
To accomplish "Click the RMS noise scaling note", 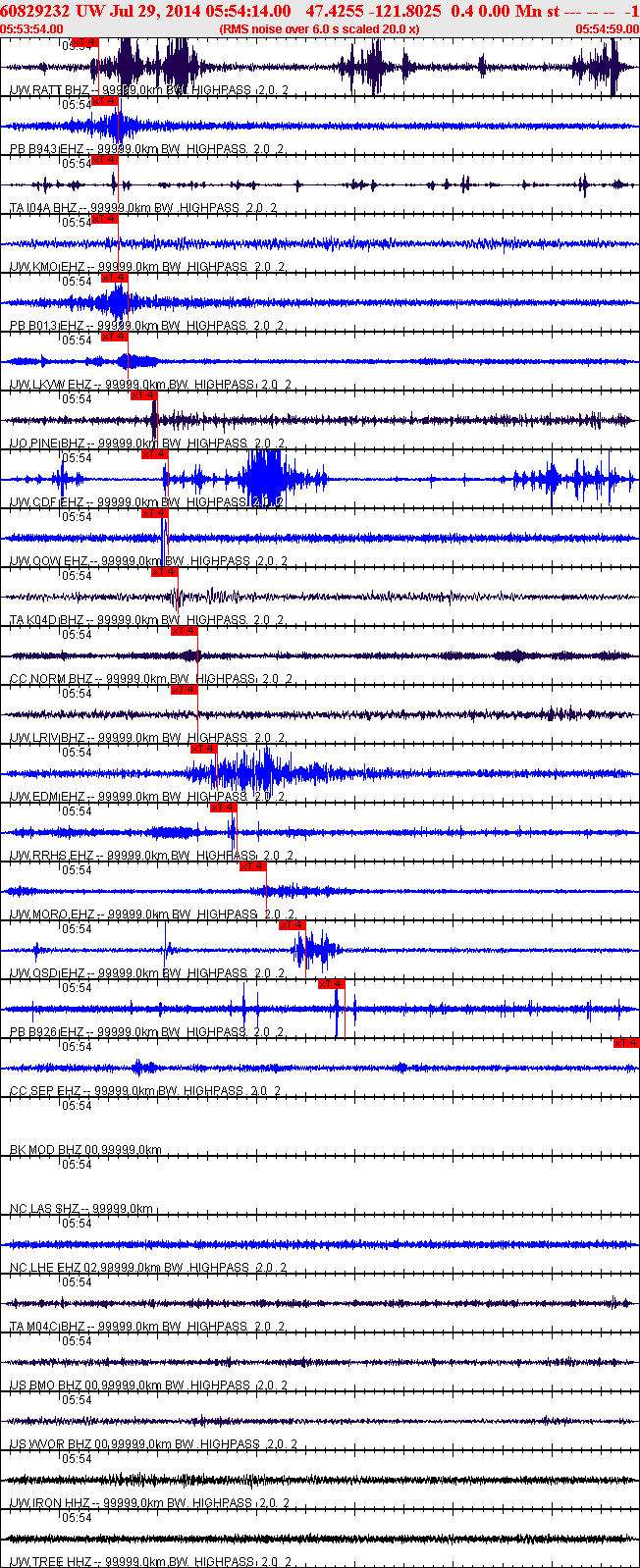I will [x=319, y=29].
